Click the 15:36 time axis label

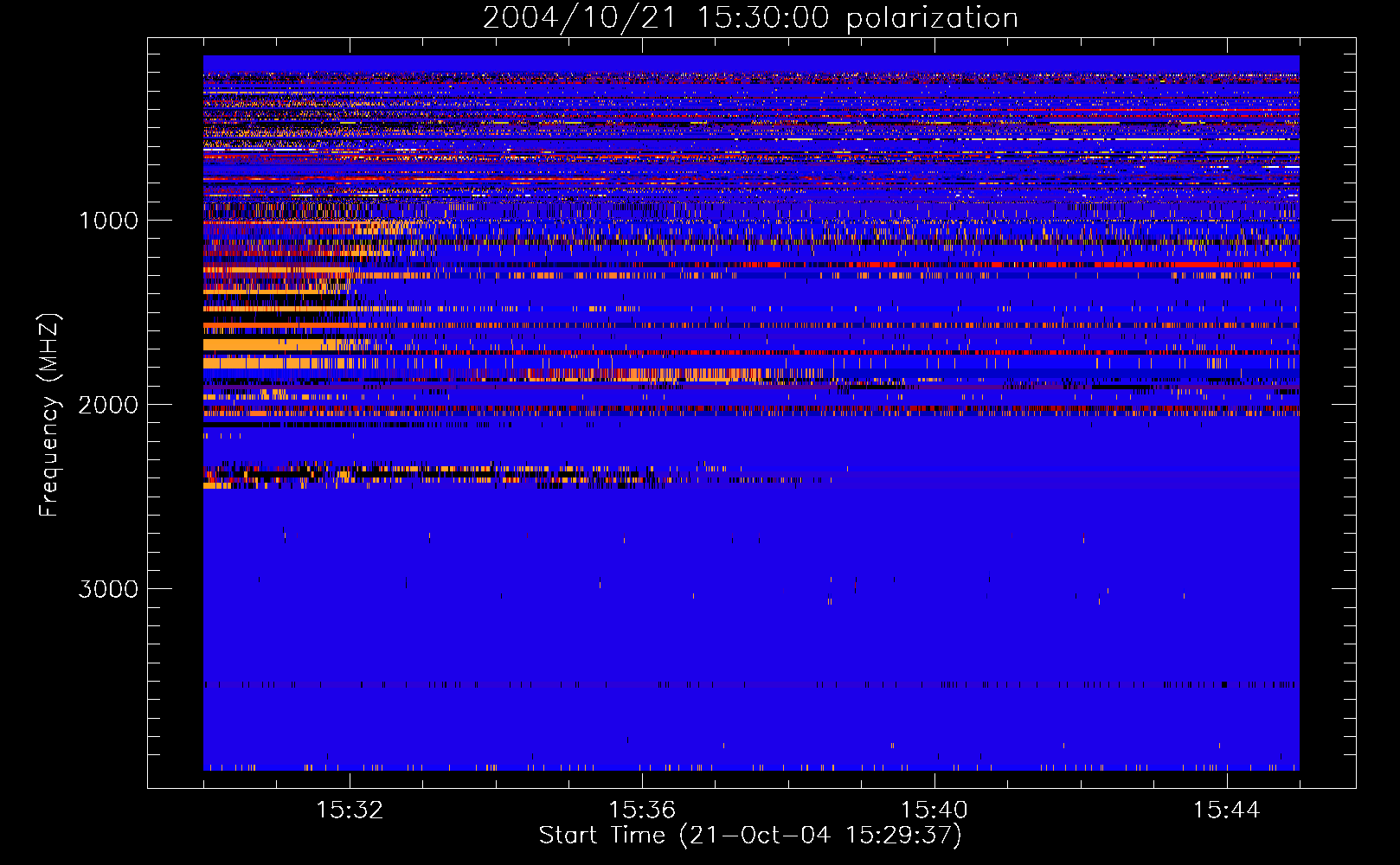tap(642, 811)
